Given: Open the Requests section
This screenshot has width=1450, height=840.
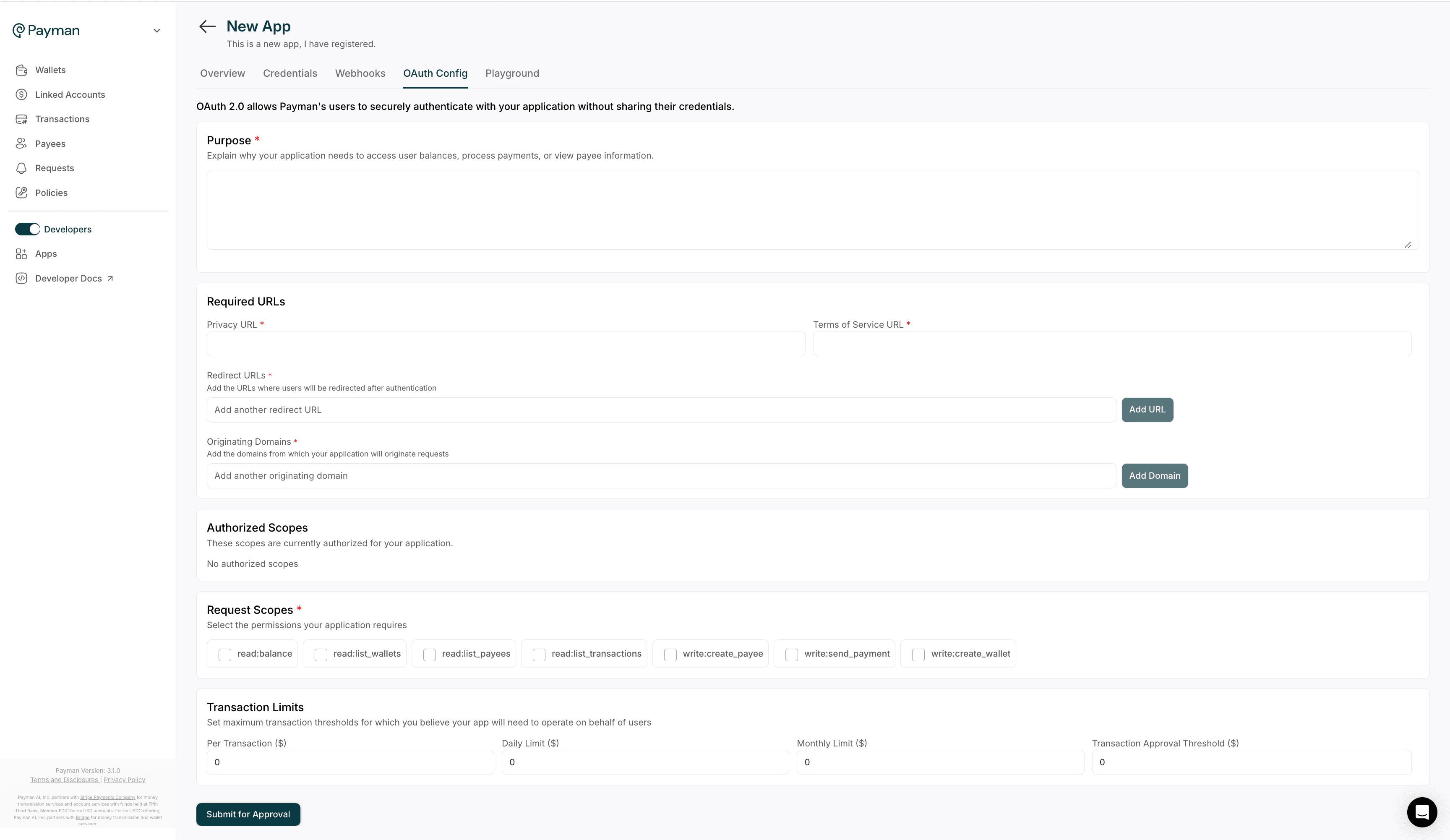Looking at the screenshot, I should (54, 168).
